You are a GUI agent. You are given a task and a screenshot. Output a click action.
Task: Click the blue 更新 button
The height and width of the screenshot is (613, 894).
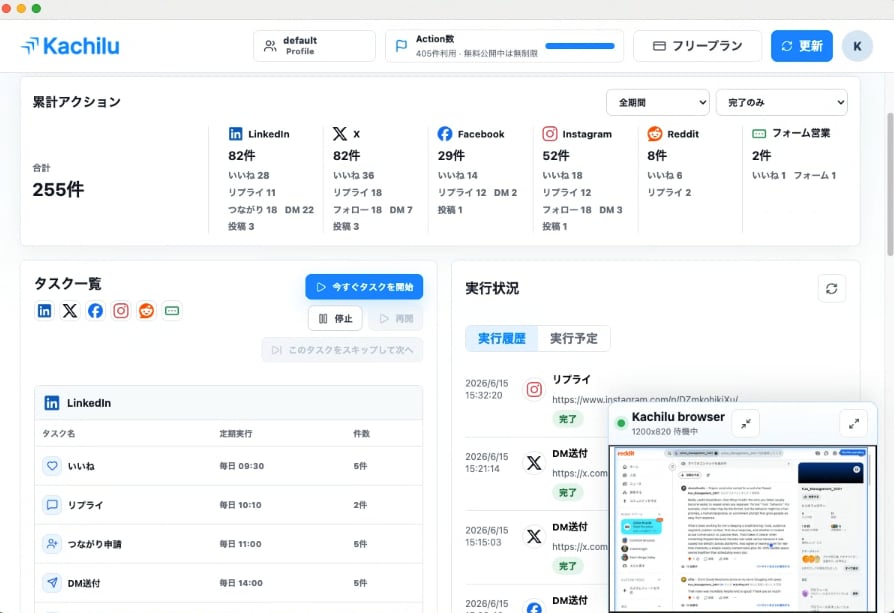802,46
